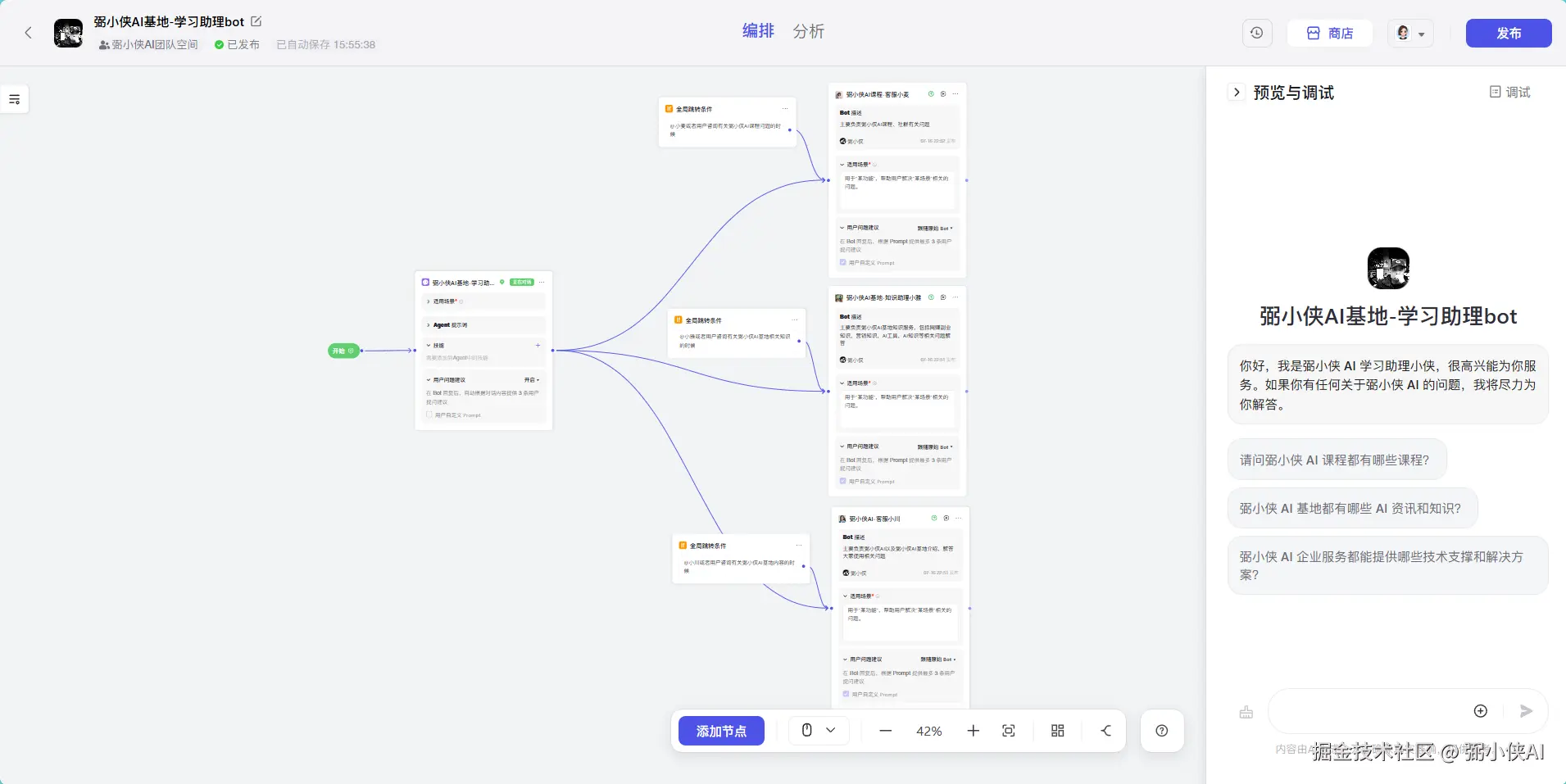This screenshot has height=784, width=1566.
Task: Collapse 技能 section in 学习助理 node
Action: (429, 346)
